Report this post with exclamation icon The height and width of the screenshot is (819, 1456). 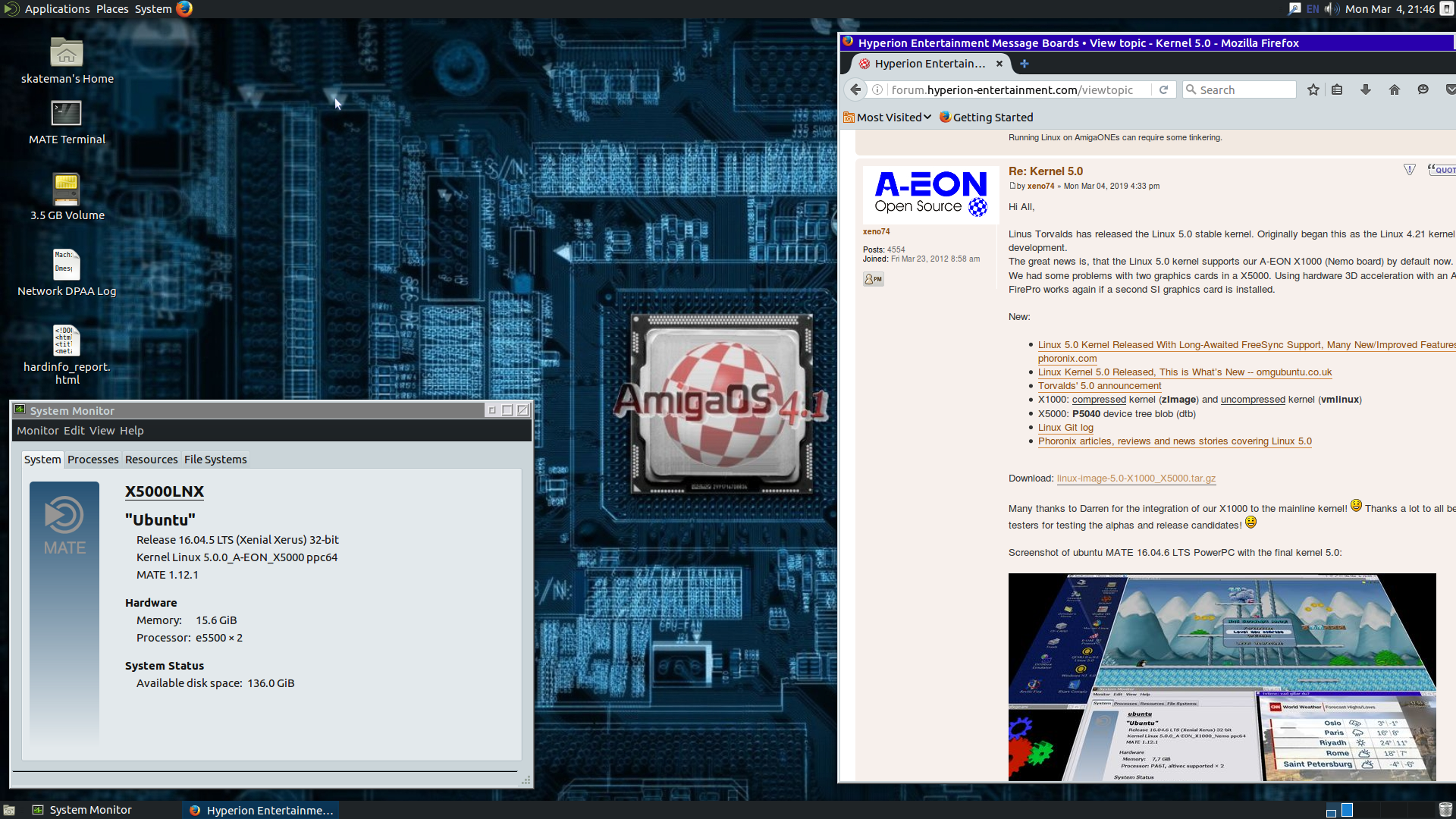(1410, 170)
